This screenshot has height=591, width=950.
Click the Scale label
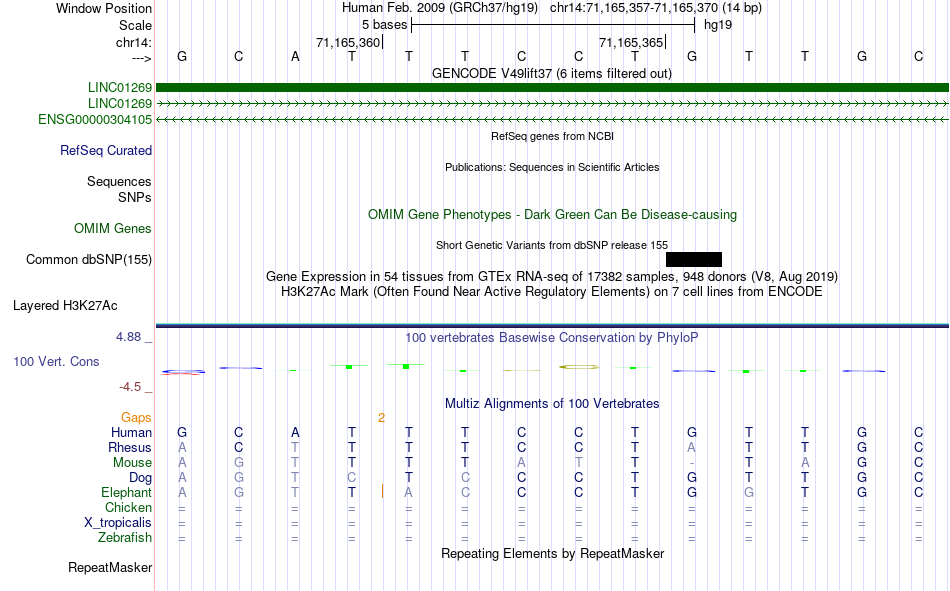coord(135,25)
